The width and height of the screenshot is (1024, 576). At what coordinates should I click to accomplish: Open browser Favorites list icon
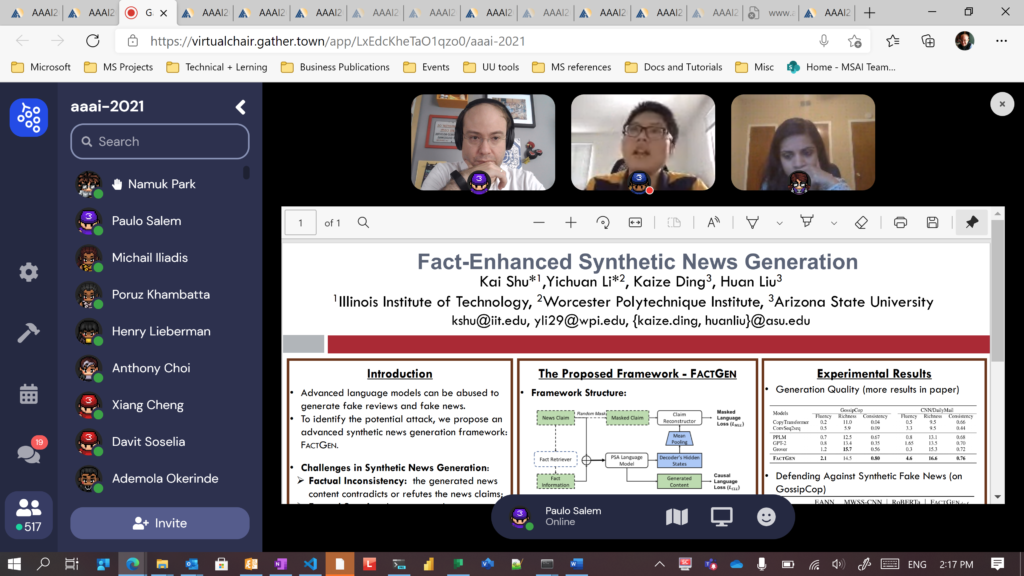point(893,41)
